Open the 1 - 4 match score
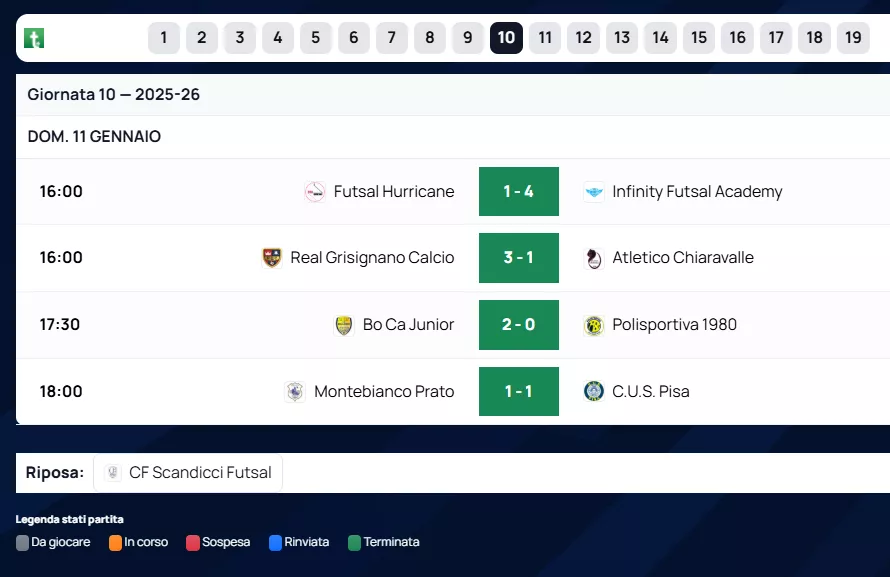This screenshot has height=577, width=890. coord(518,192)
